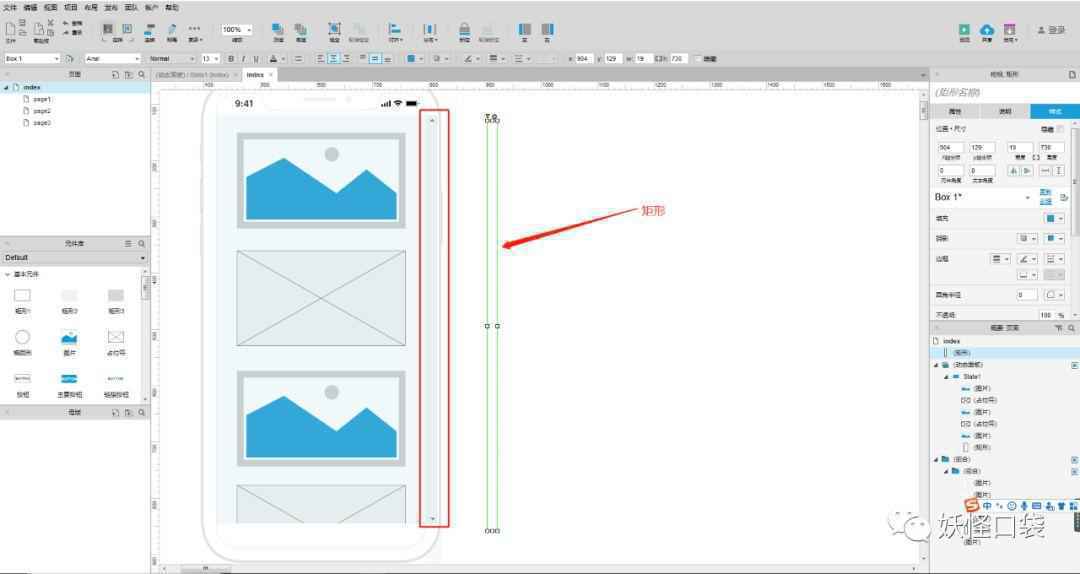Screen dimensions: 1080x574
Task: Tick the hidden checkbox in style panel
Action: [1061, 129]
